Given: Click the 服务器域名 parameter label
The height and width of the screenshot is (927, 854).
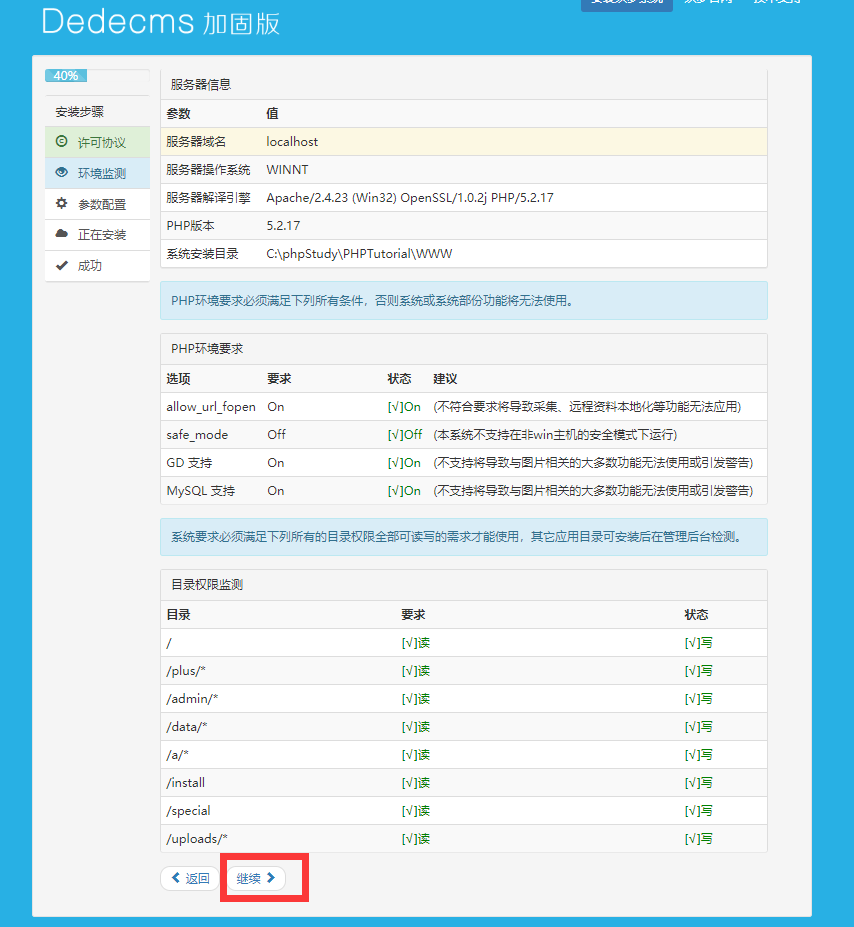Looking at the screenshot, I should [x=196, y=142].
